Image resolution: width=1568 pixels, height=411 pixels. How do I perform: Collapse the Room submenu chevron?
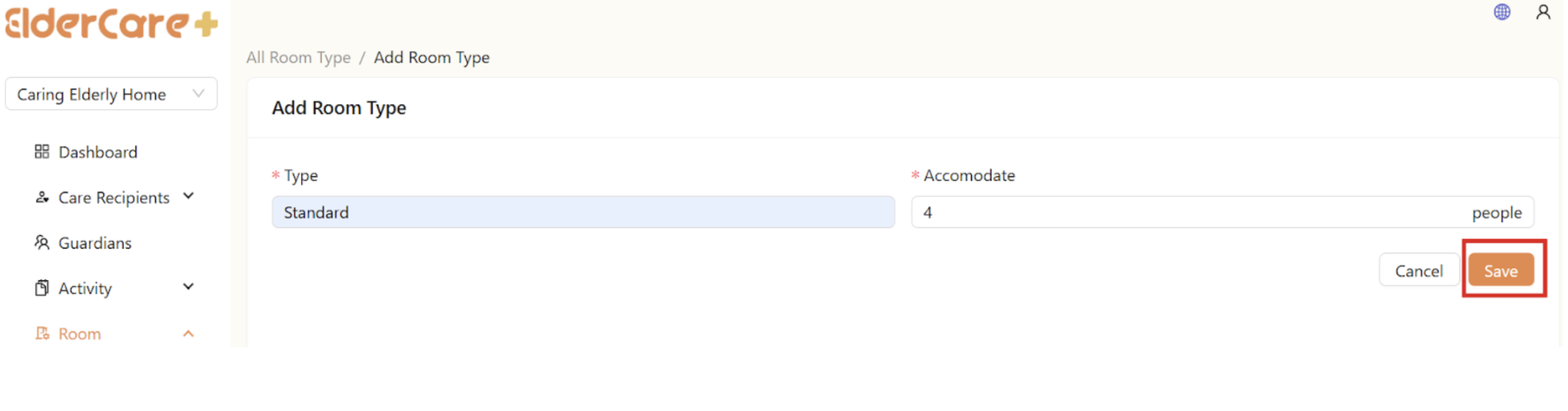(188, 333)
